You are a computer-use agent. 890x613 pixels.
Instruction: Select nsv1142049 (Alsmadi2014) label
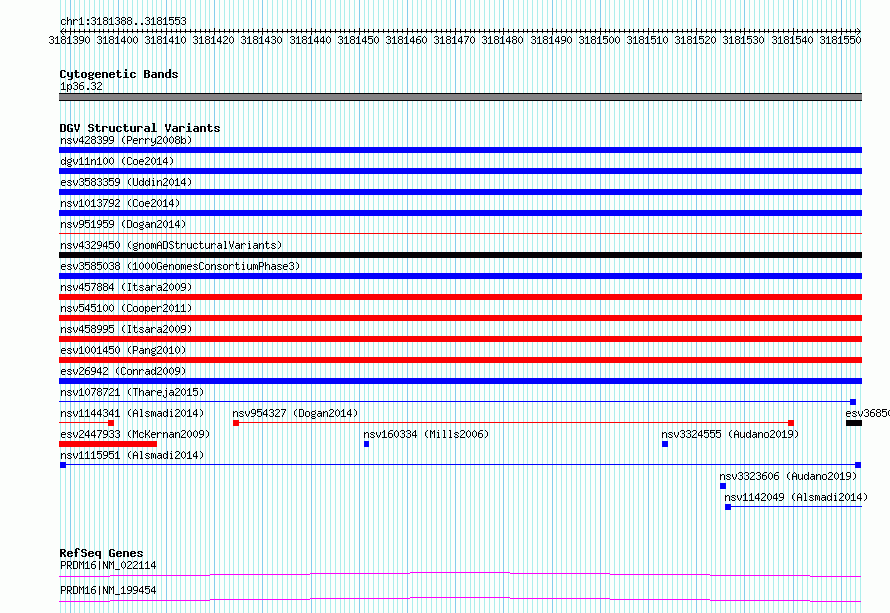click(796, 497)
